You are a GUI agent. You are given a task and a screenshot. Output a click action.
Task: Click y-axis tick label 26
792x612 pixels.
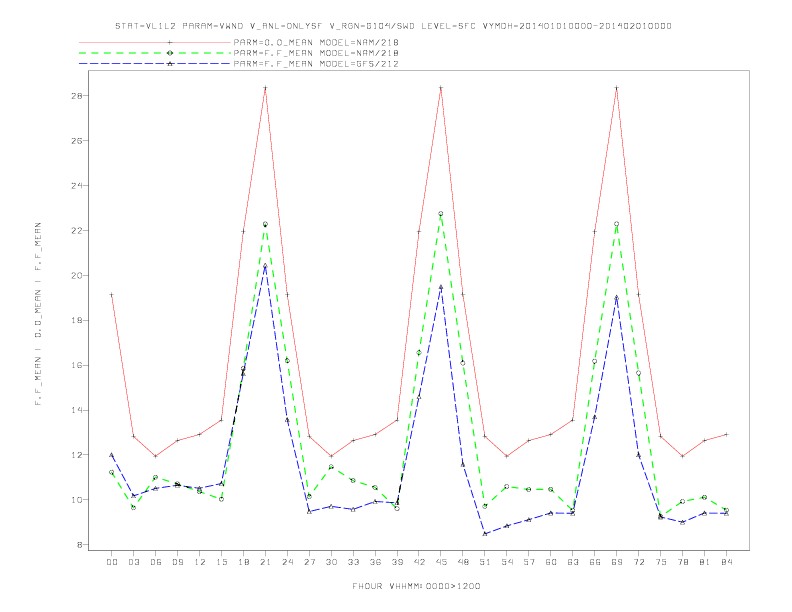76,141
